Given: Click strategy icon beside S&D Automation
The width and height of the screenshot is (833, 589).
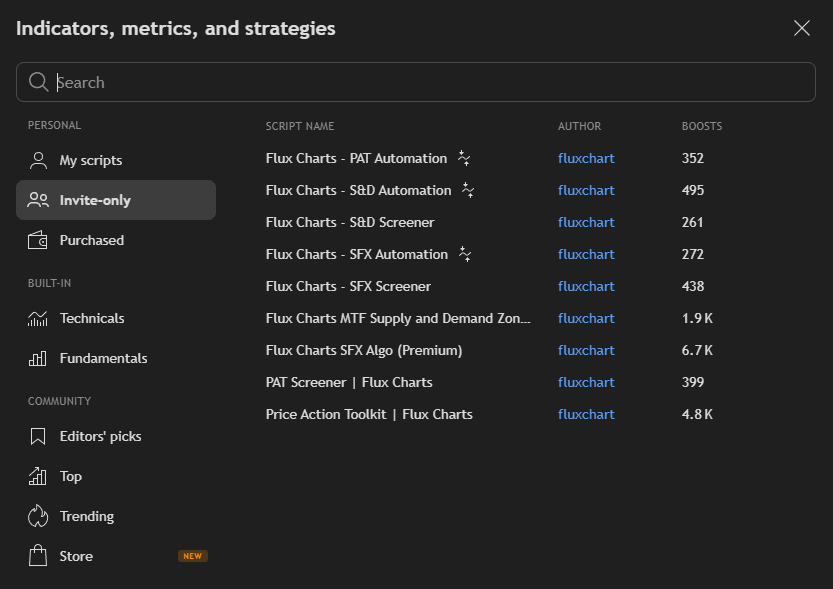Looking at the screenshot, I should coord(468,190).
